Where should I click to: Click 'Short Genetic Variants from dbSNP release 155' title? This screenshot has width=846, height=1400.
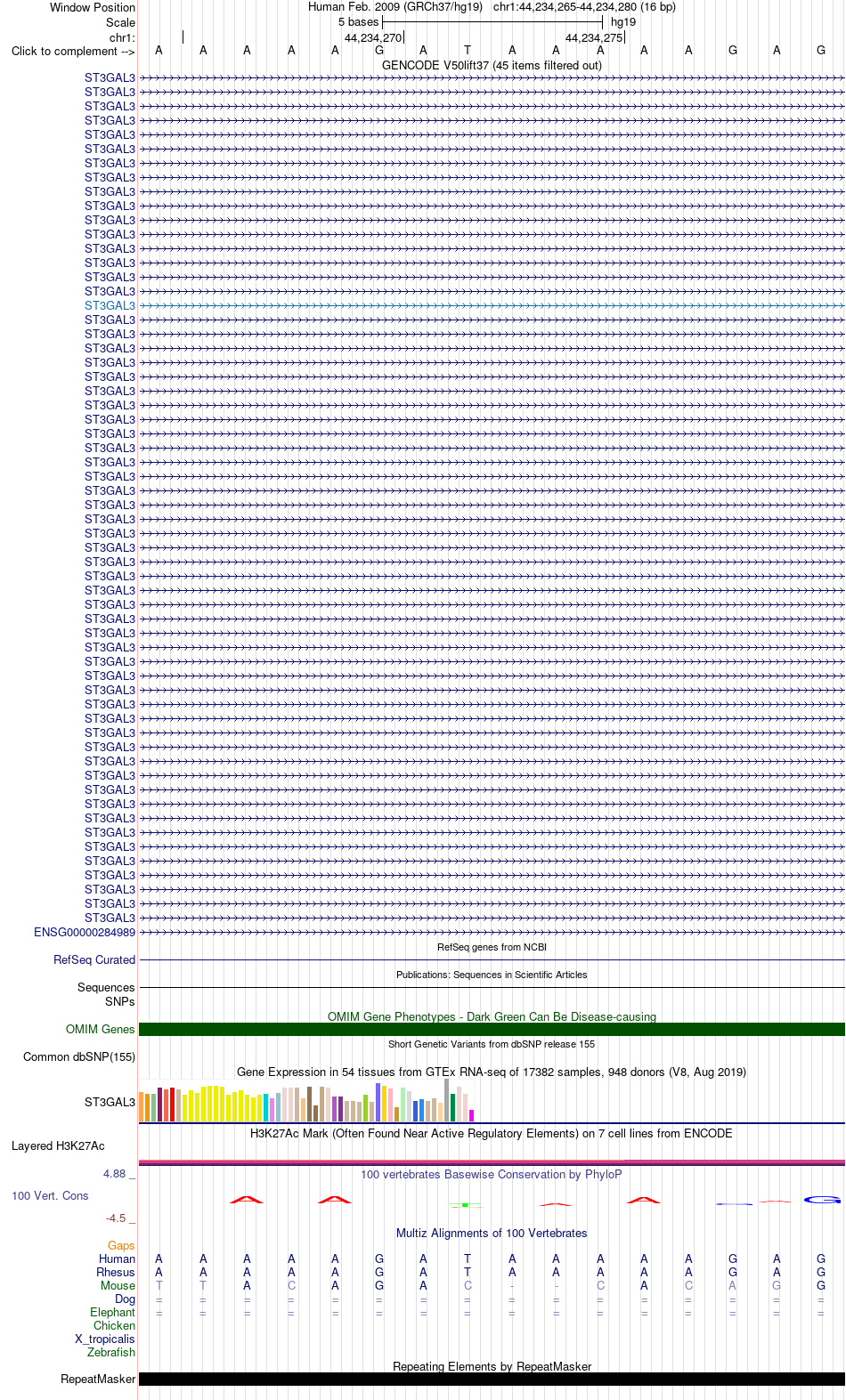pos(492,1044)
